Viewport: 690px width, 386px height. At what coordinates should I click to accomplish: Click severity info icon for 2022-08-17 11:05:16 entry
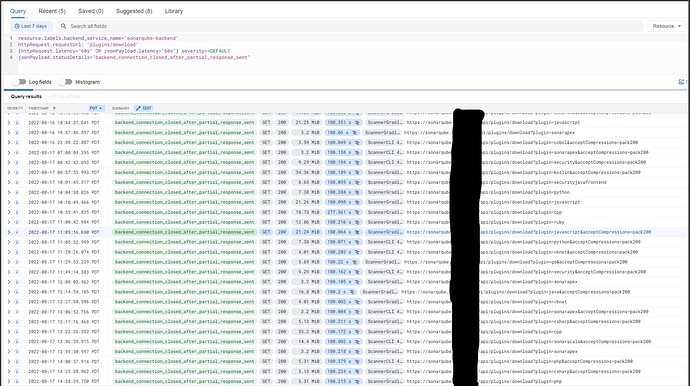coord(17,232)
